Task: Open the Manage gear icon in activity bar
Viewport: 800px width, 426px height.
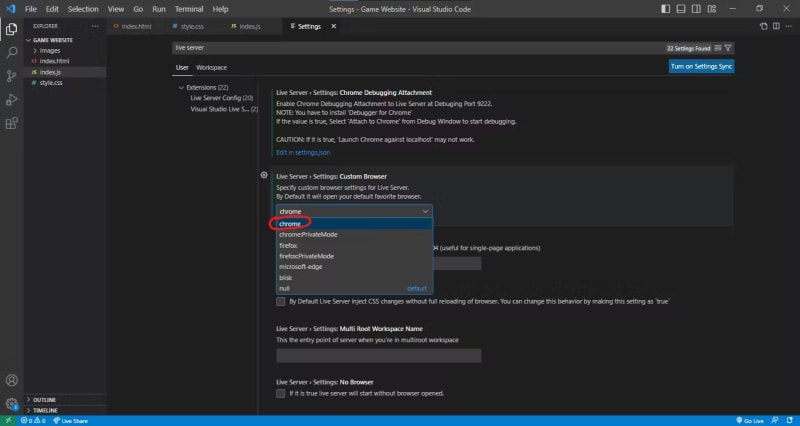Action: (11, 404)
